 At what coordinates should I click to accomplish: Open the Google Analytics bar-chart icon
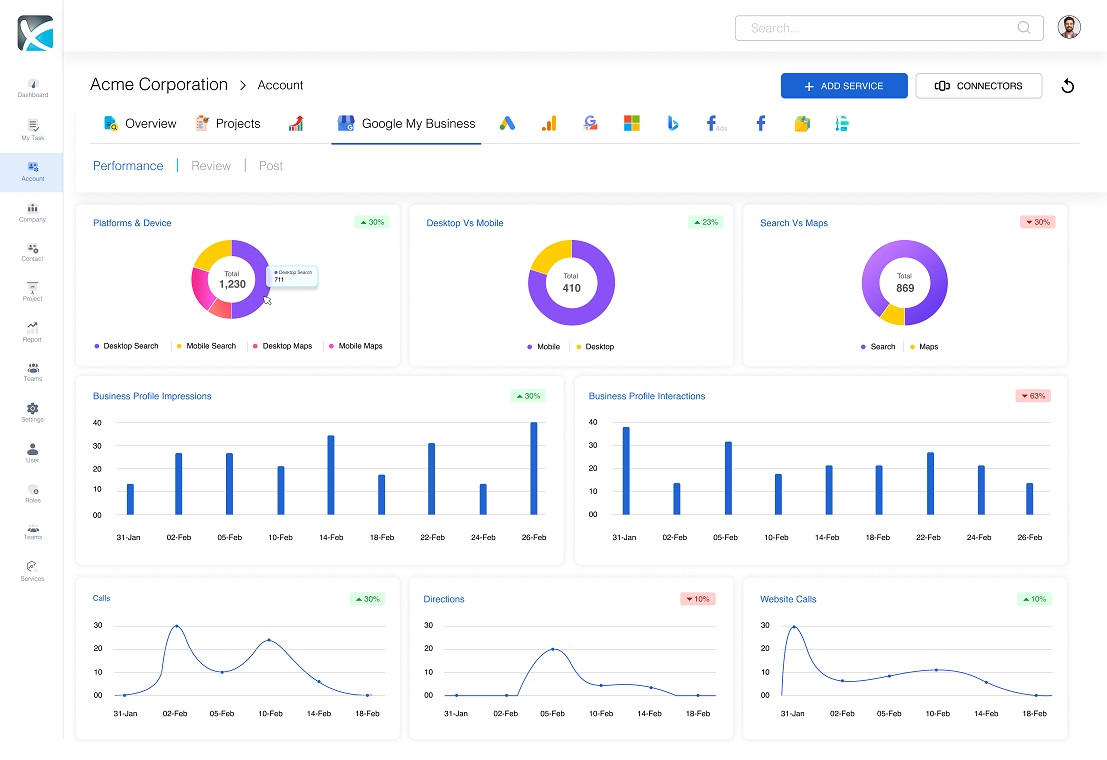pos(549,124)
